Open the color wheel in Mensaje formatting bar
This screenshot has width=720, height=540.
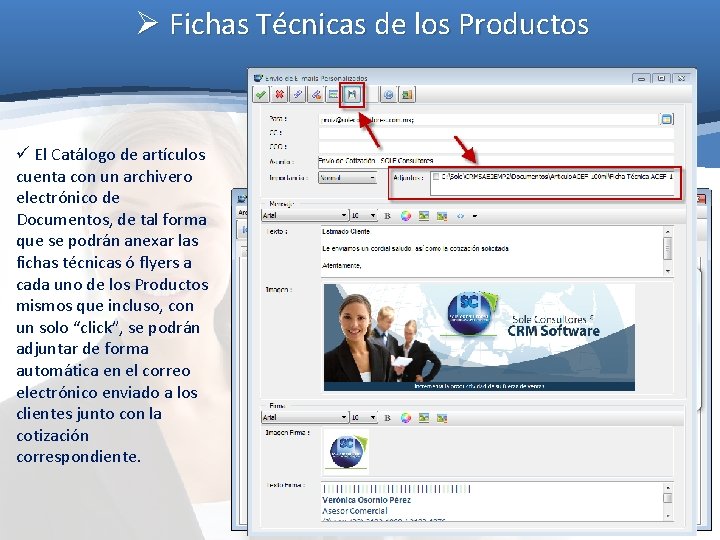(405, 216)
